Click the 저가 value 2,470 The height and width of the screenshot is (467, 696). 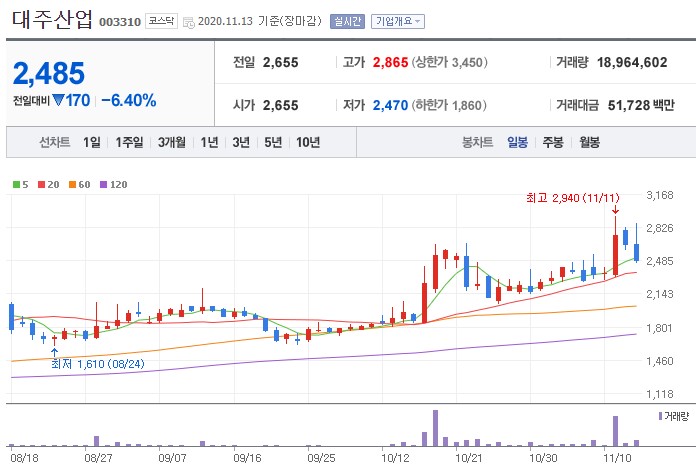[x=390, y=106]
